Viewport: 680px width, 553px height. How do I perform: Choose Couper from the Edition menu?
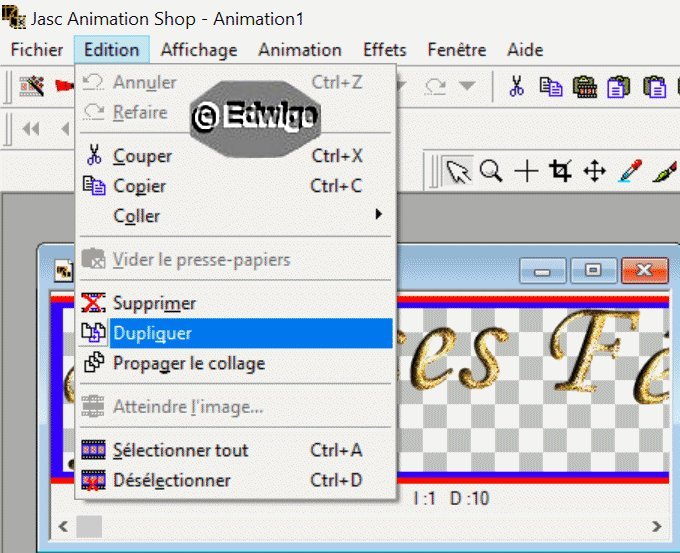pos(236,156)
